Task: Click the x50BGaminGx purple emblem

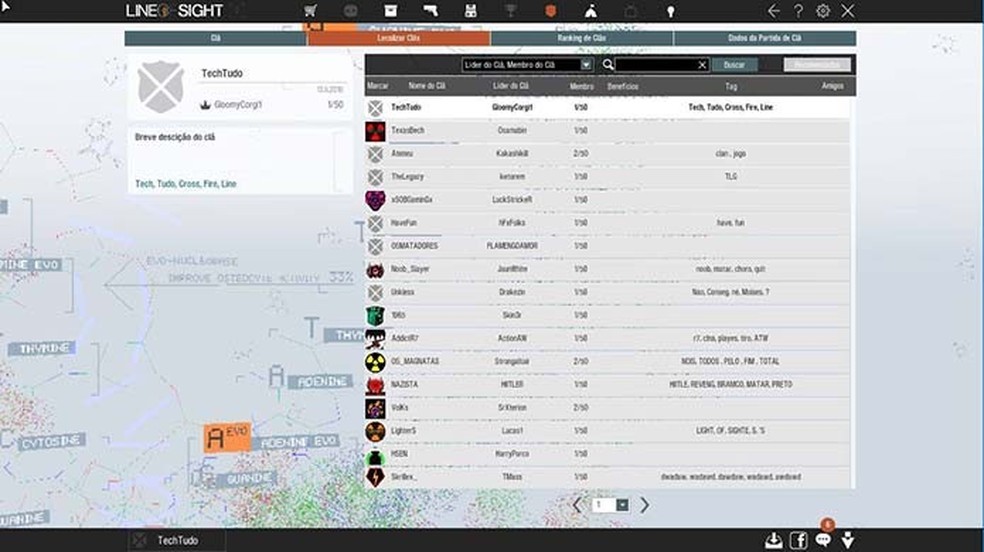Action: tap(375, 201)
